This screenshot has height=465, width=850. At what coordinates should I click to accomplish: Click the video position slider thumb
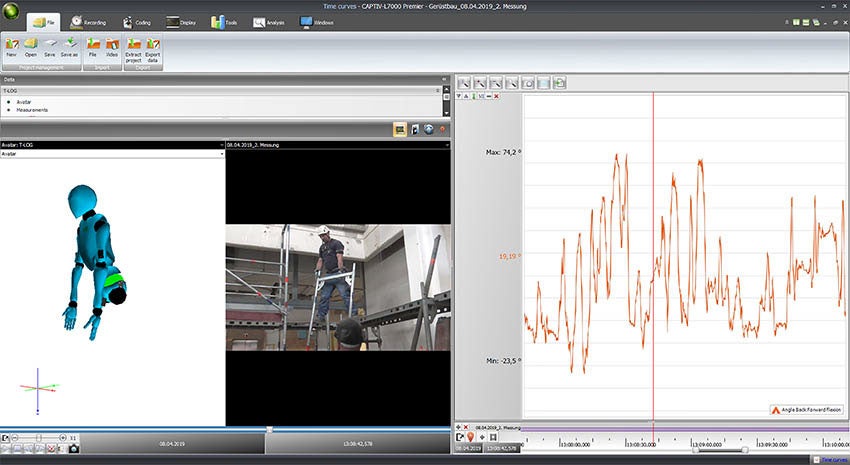269,429
